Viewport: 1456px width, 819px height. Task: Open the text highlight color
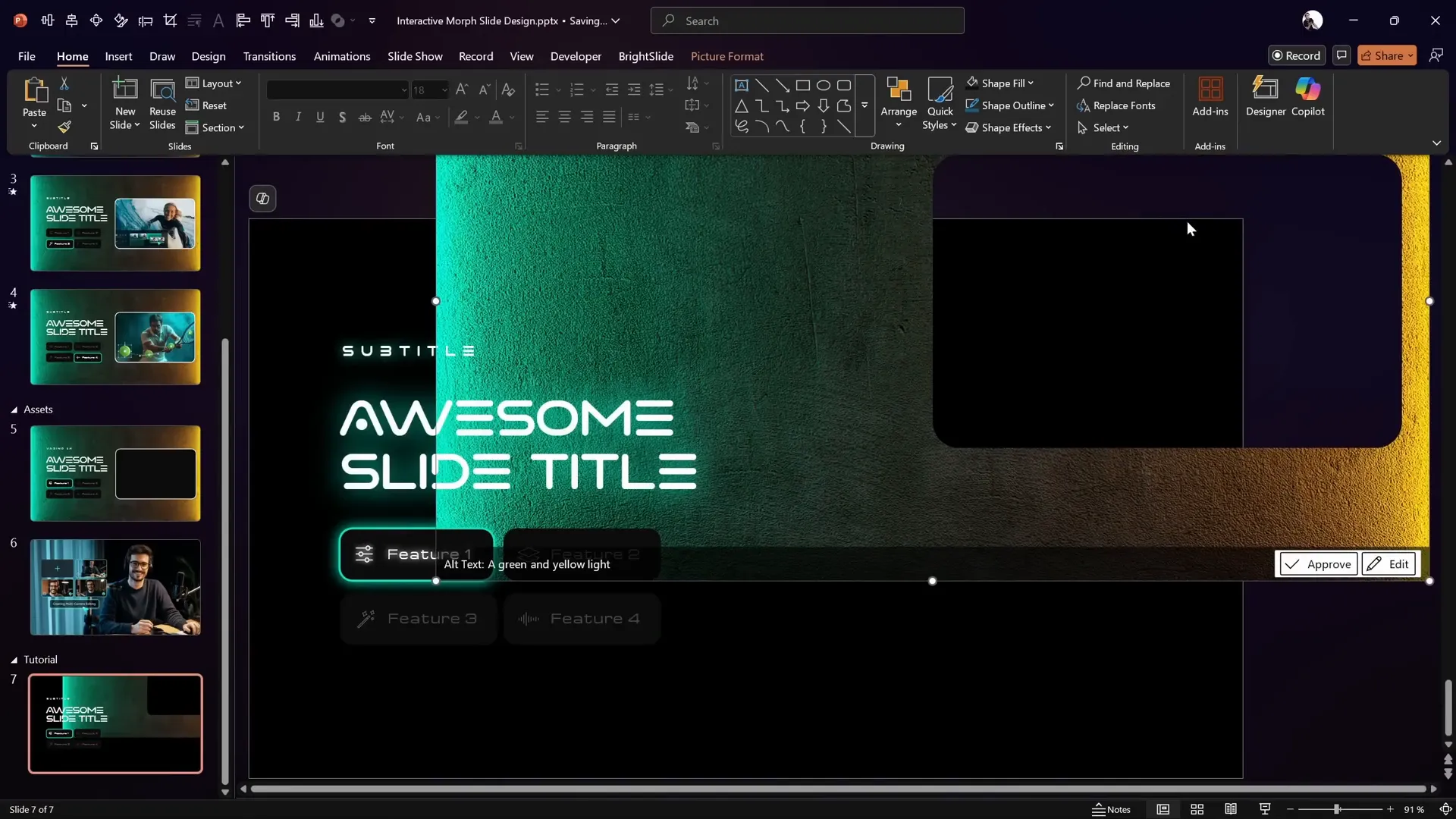pyautogui.click(x=461, y=117)
